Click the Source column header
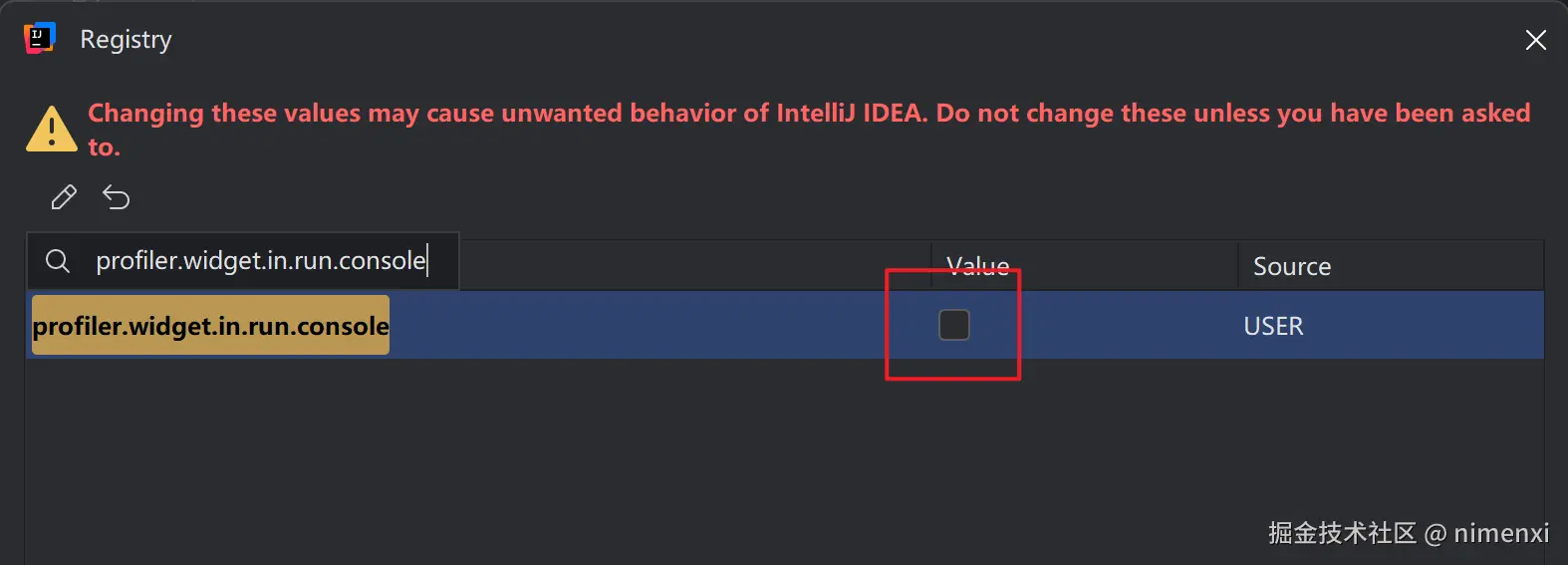The height and width of the screenshot is (565, 1568). (x=1291, y=266)
